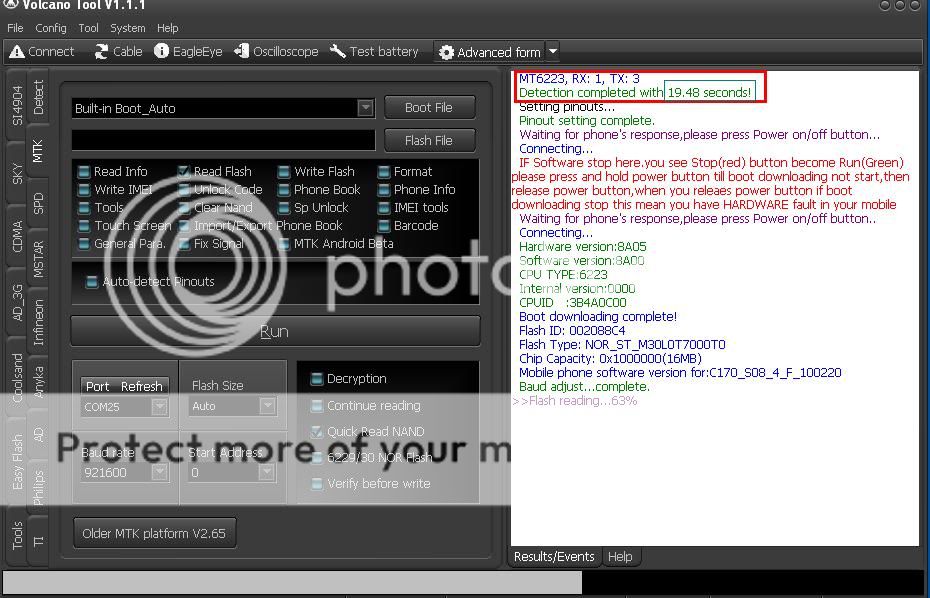The width and height of the screenshot is (930, 598).
Task: Click the 'Chip Capacity: 0x1000000(16MB)' log line
Action: (610, 359)
